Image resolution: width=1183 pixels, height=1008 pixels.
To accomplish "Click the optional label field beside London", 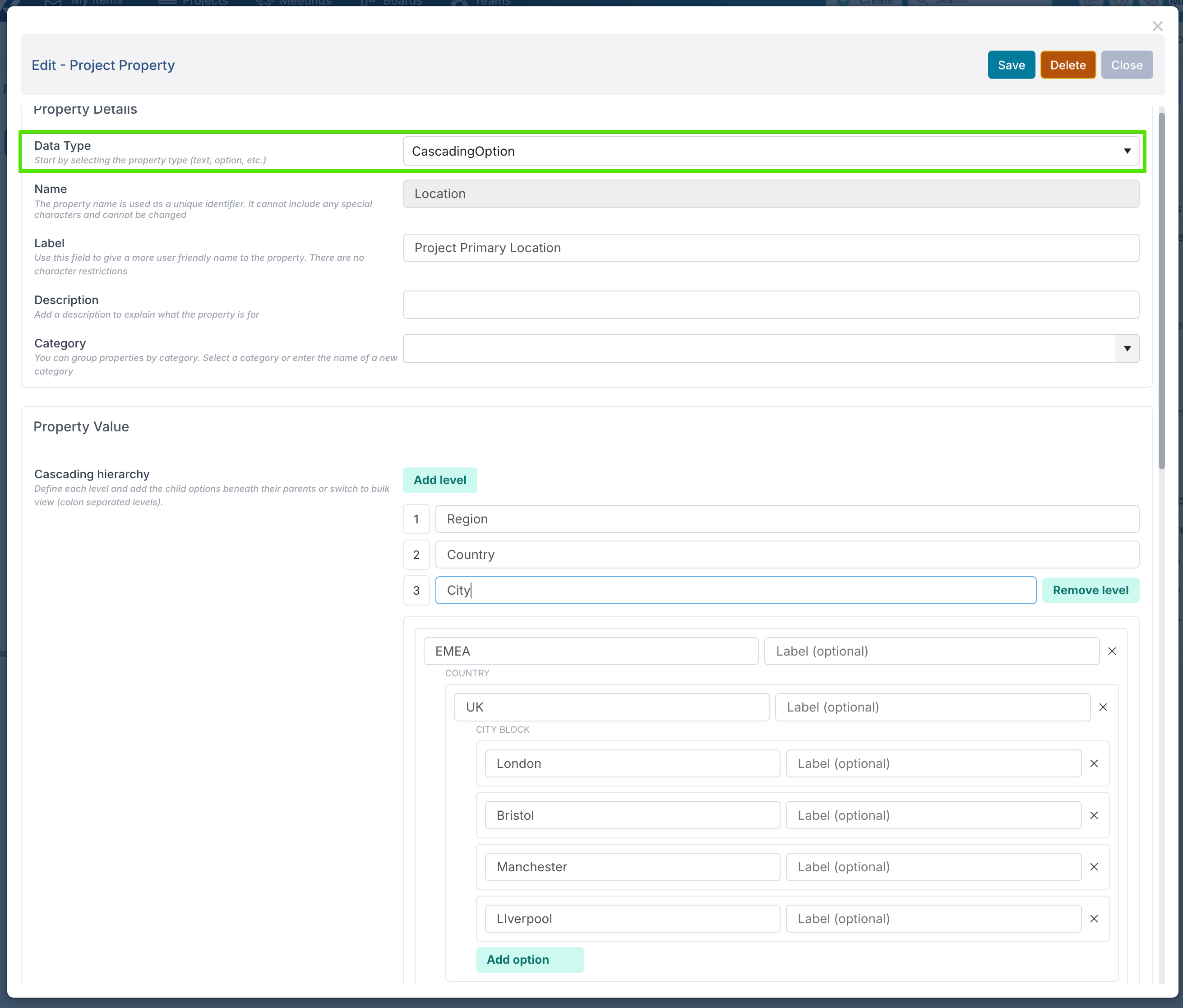I will click(x=933, y=763).
